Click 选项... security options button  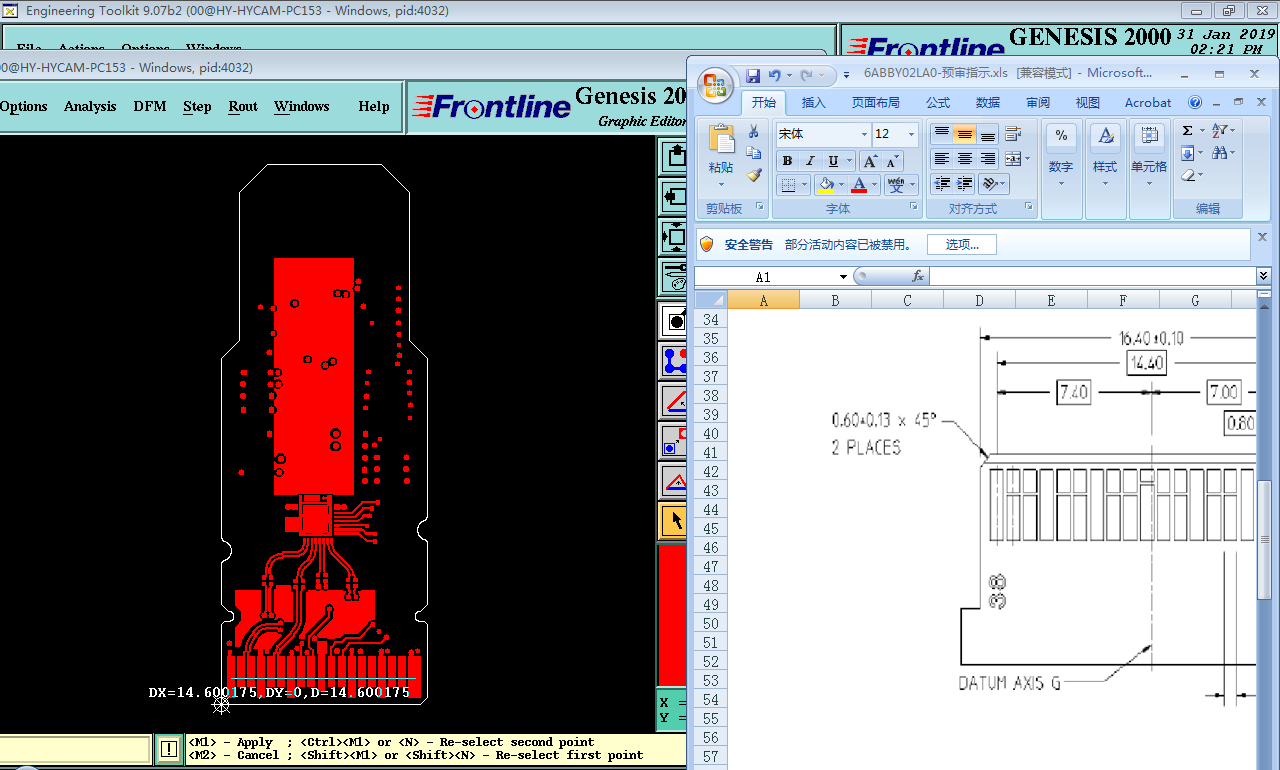pyautogui.click(x=962, y=245)
